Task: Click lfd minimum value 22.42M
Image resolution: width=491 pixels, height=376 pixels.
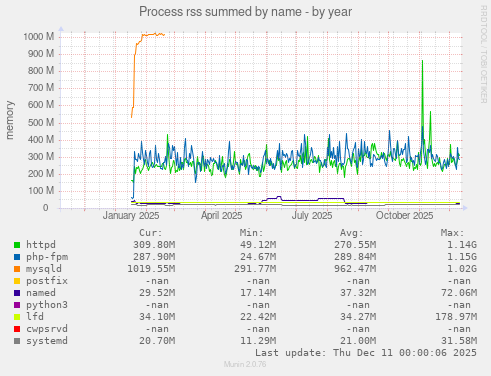Action: [x=258, y=317]
